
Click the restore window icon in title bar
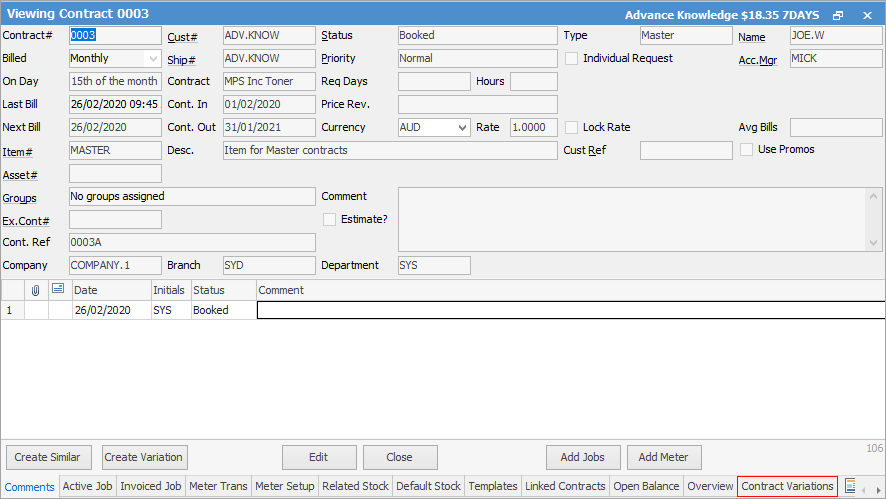pos(838,14)
